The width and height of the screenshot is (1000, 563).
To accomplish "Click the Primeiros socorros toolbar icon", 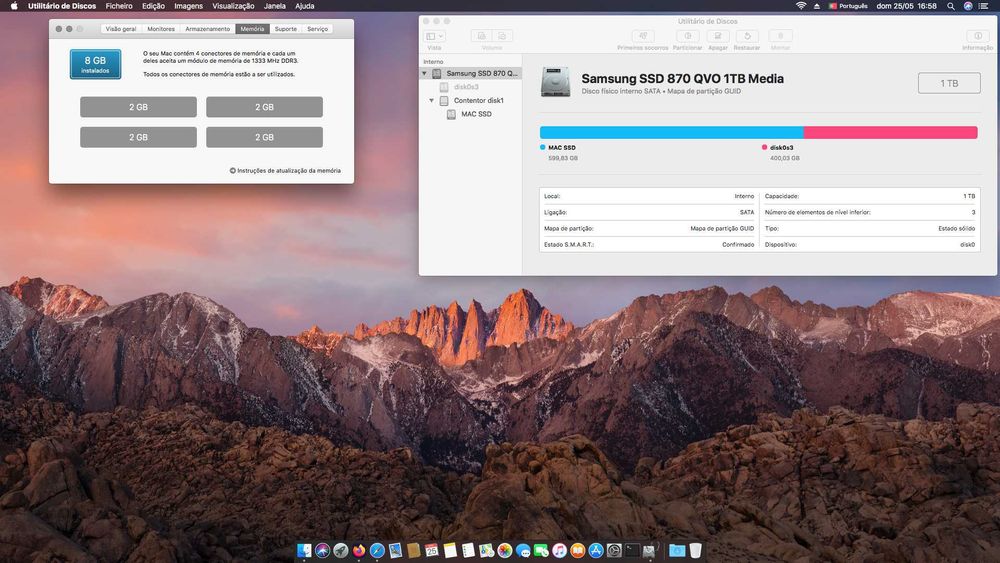I will (642, 36).
